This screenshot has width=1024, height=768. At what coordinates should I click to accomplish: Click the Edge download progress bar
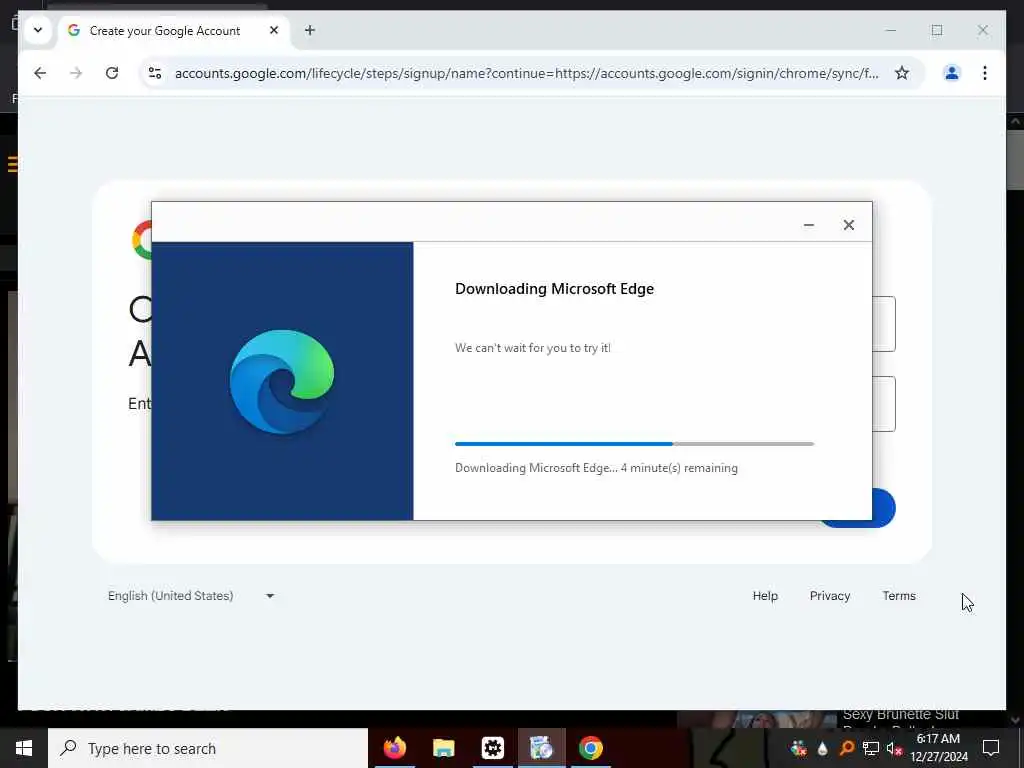(634, 444)
